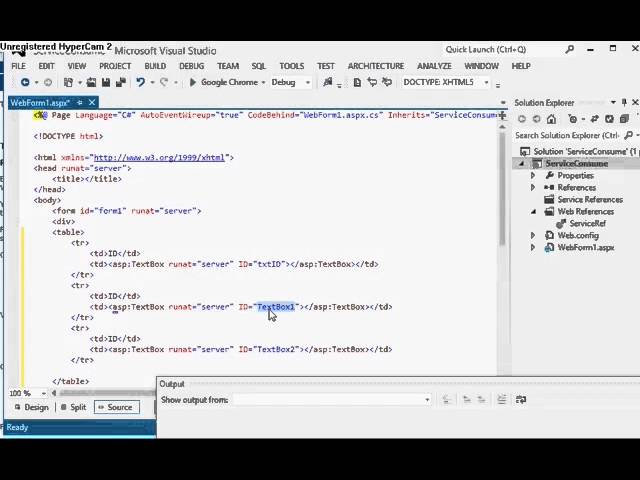Click the Navigate Forward toolbar icon

click(x=48, y=82)
